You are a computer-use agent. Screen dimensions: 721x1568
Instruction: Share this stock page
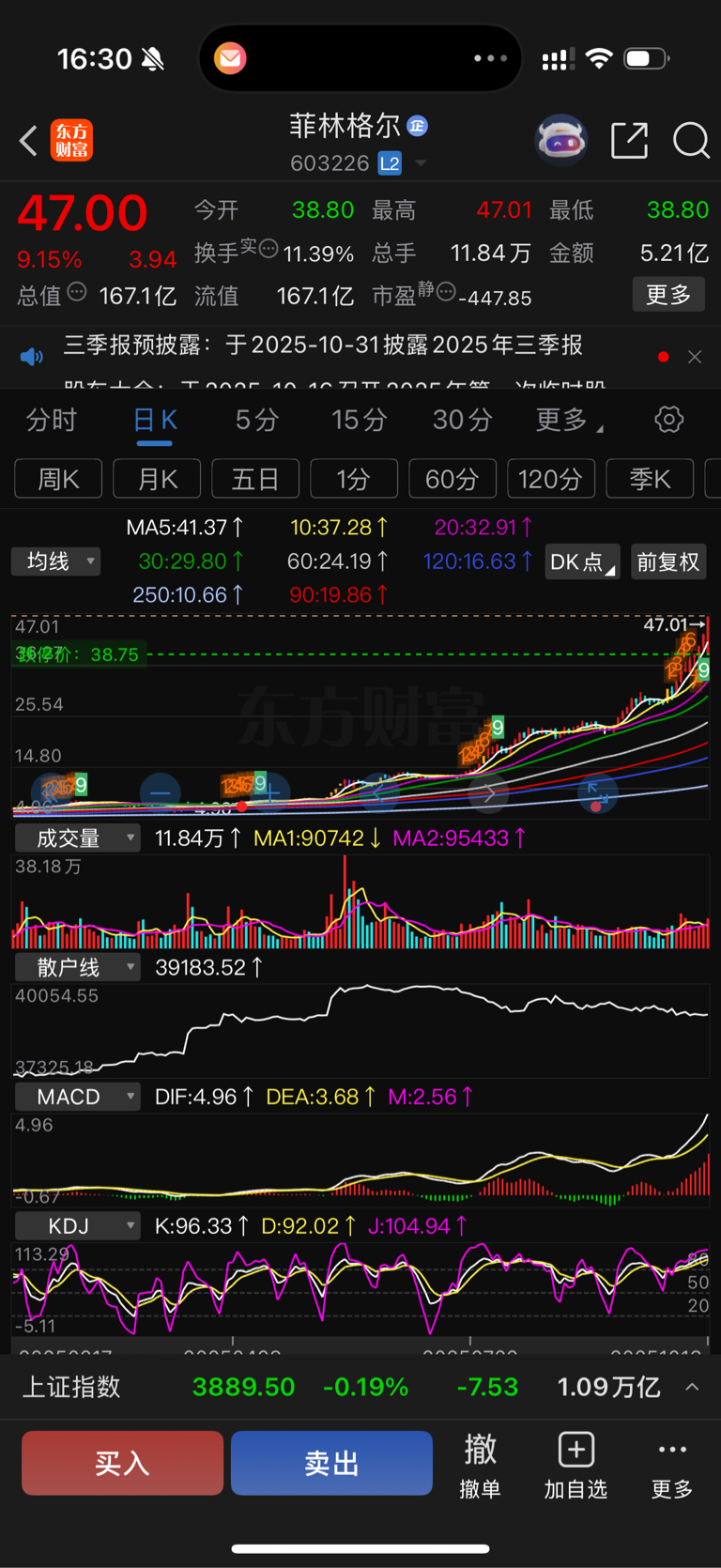(x=629, y=141)
